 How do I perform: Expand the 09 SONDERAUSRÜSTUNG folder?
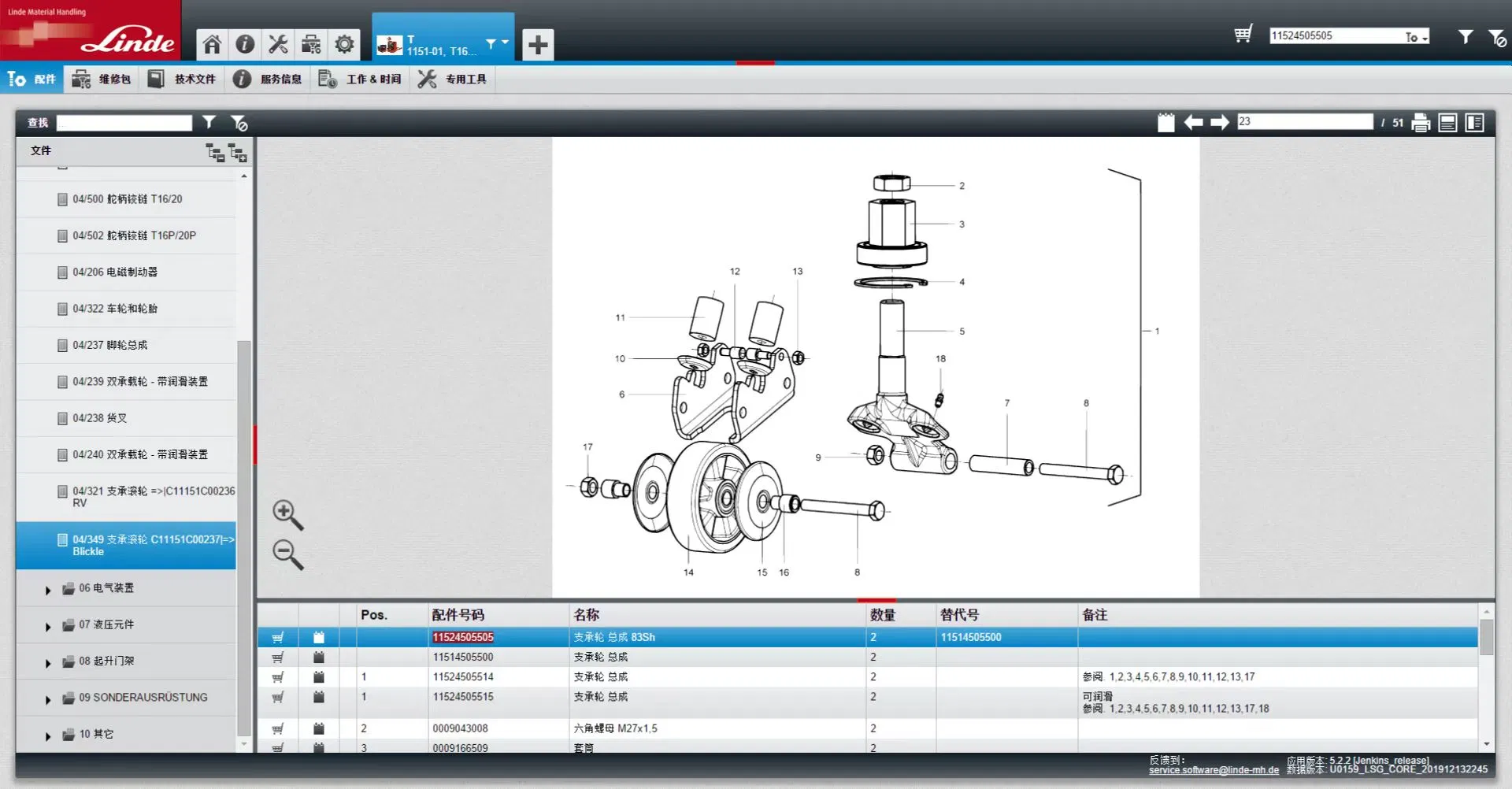pyautogui.click(x=48, y=699)
